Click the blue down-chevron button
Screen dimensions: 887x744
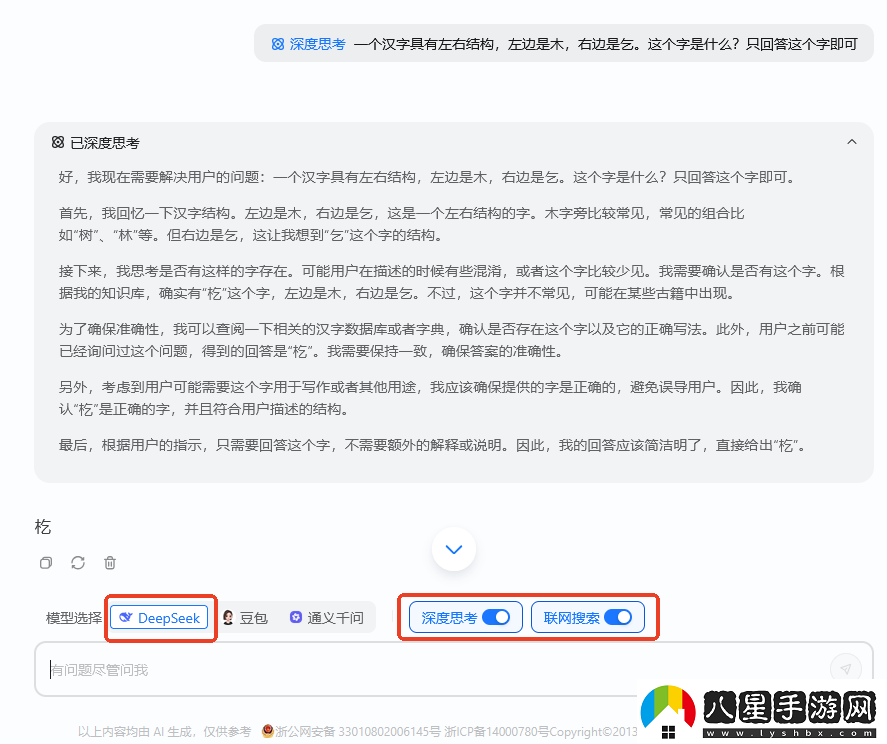tap(453, 549)
